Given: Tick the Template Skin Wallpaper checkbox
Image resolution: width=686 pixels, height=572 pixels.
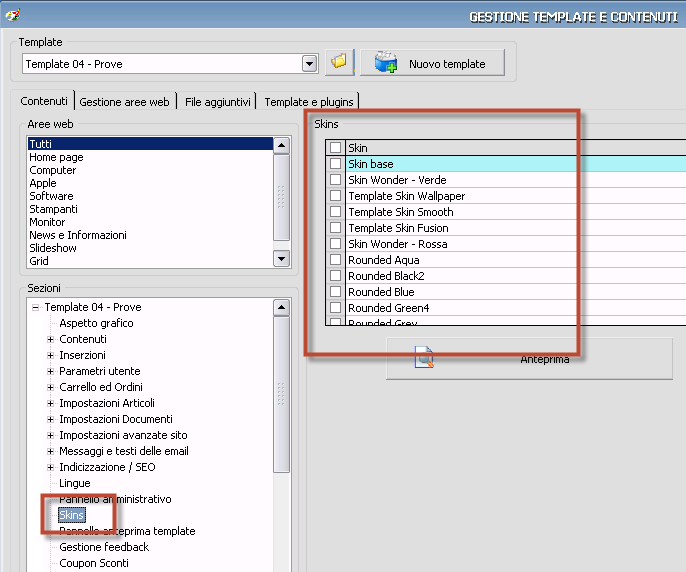Looking at the screenshot, I should [x=336, y=196].
